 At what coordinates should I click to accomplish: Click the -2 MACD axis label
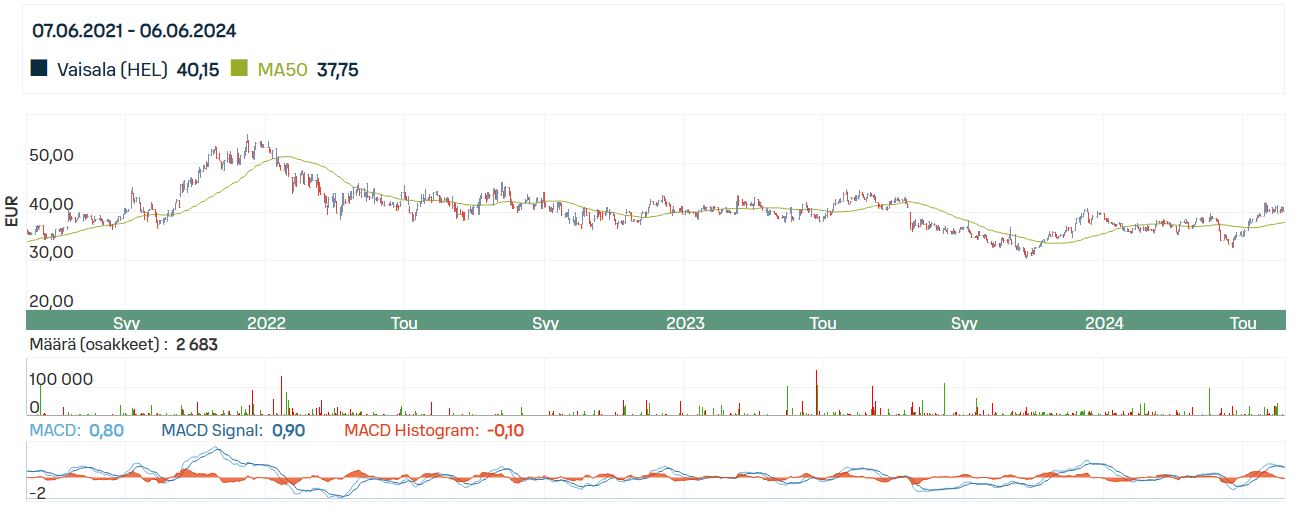38,493
